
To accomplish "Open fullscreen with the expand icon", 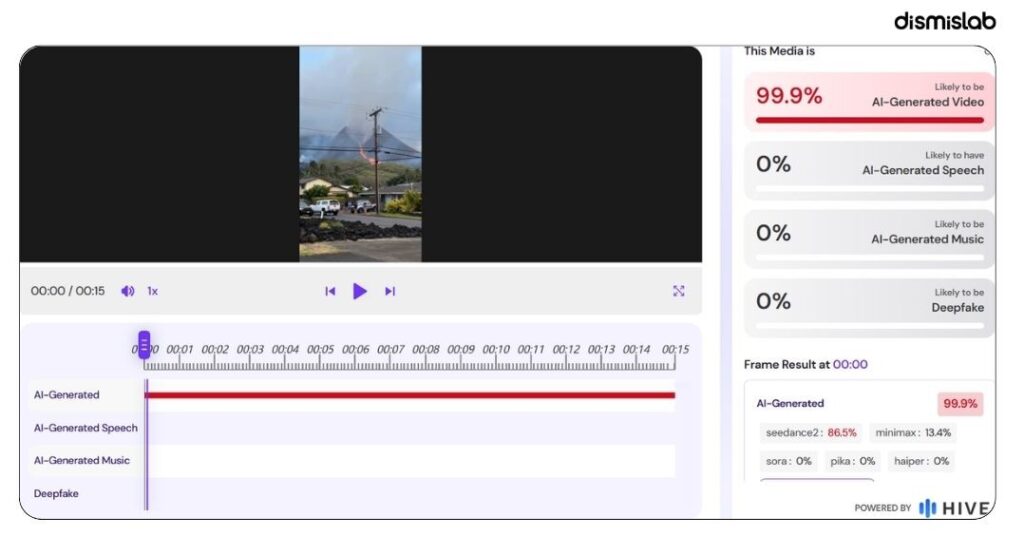I will pos(679,291).
